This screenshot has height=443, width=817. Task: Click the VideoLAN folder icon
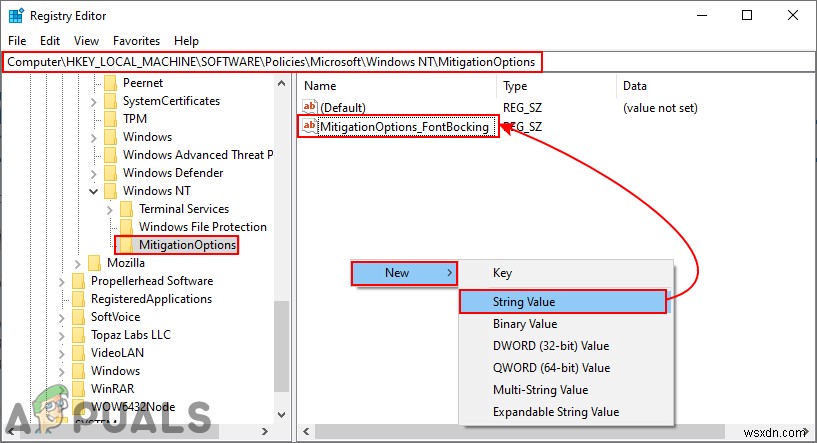pos(78,353)
